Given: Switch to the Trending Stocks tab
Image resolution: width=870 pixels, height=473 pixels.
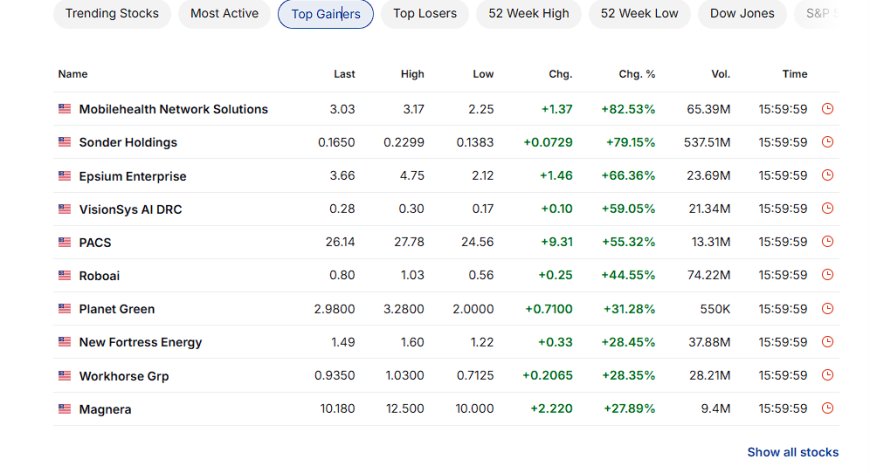Looking at the screenshot, I should (x=112, y=13).
